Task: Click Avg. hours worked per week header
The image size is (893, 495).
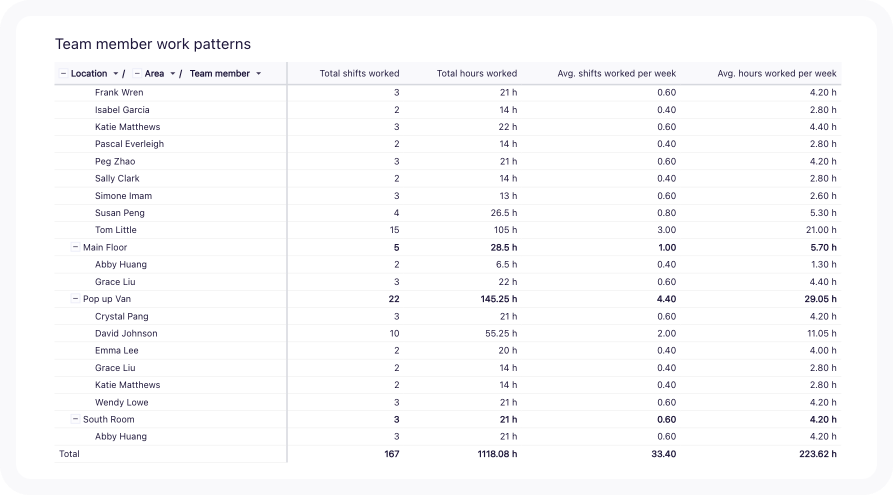Action: 777,73
